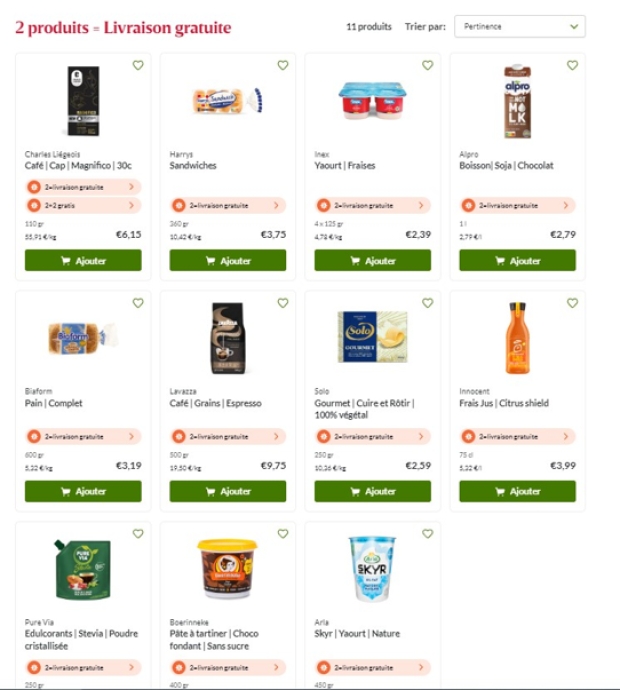The height and width of the screenshot is (690, 620).
Task: Toggle heart on Harrys Sandwiches
Action: pos(283,65)
